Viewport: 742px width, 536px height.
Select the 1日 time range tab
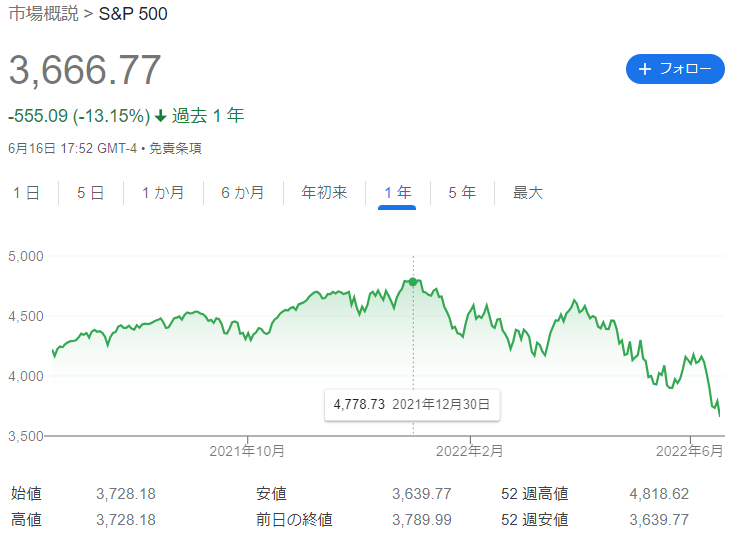pyautogui.click(x=26, y=193)
